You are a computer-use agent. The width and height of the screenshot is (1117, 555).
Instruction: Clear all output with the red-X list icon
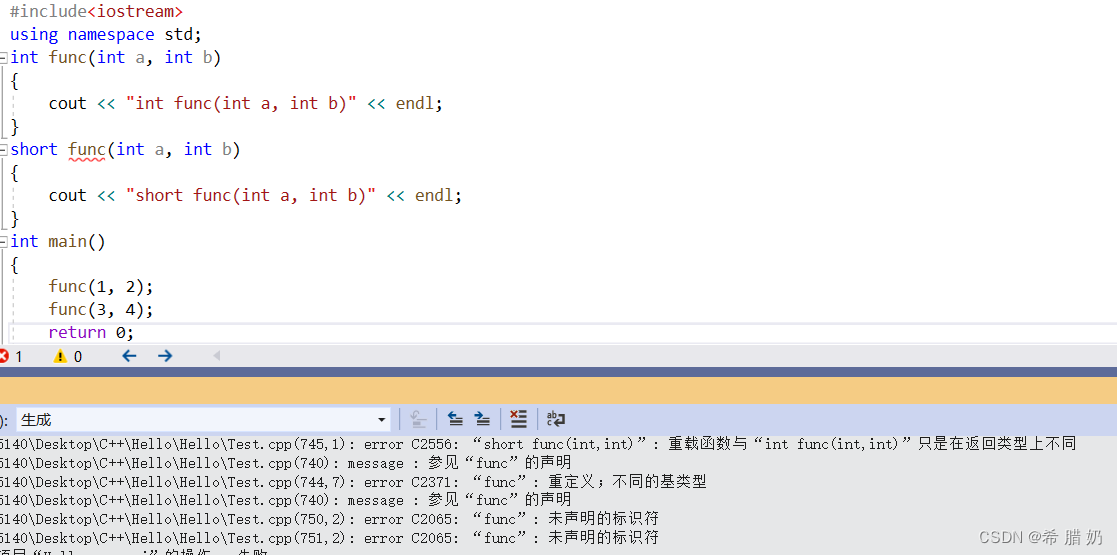click(518, 419)
